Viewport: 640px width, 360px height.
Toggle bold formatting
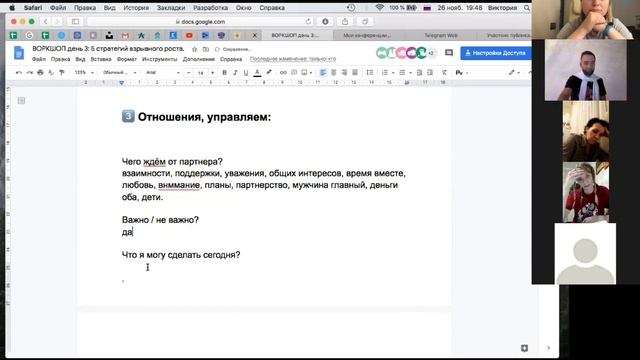224,73
